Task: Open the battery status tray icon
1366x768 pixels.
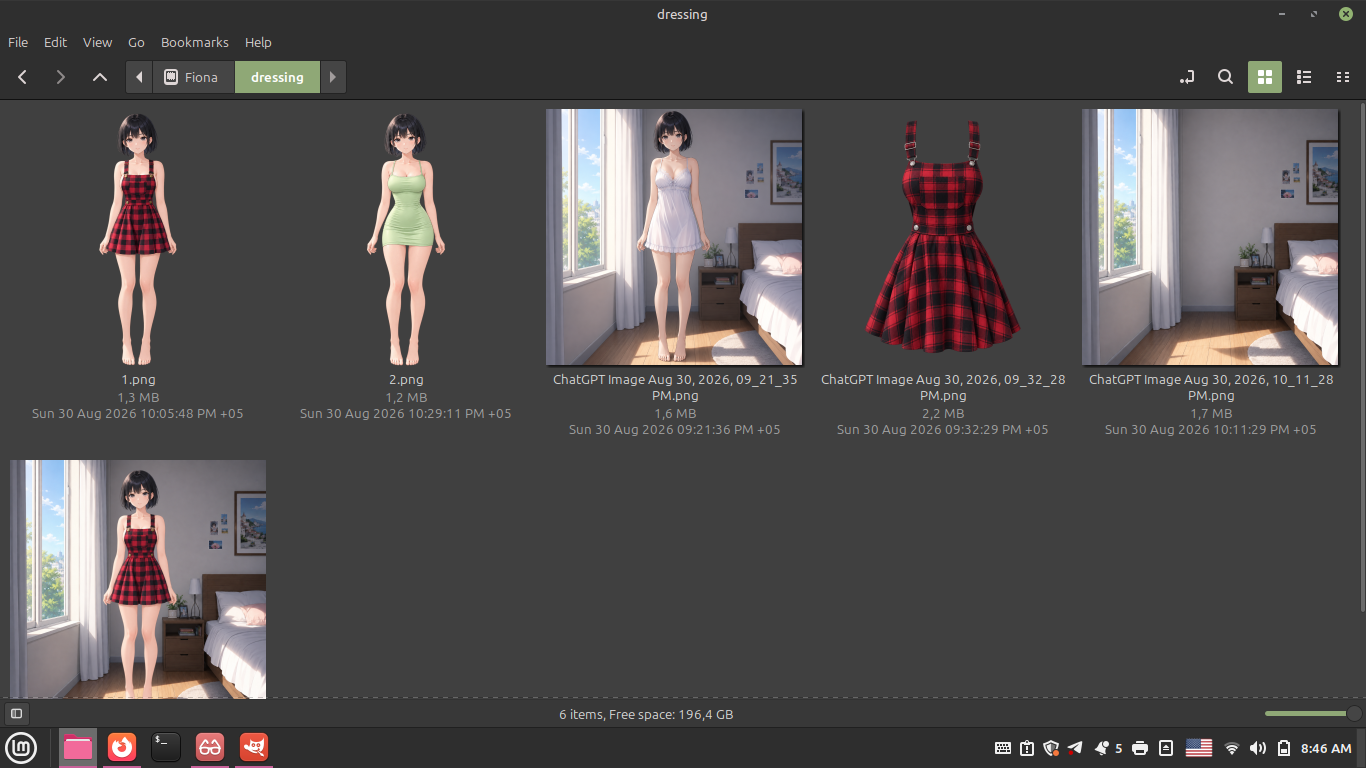Action: 1285,748
